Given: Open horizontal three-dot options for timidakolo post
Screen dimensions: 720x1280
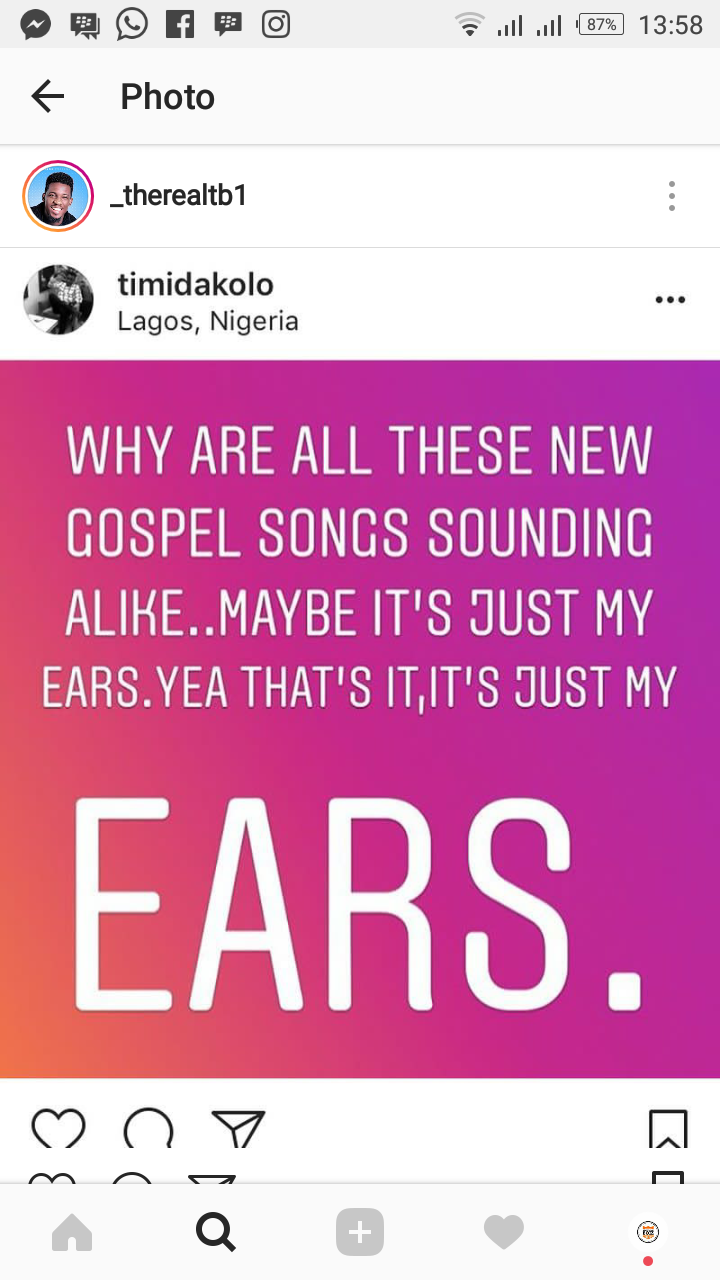Looking at the screenshot, I should pos(669,299).
